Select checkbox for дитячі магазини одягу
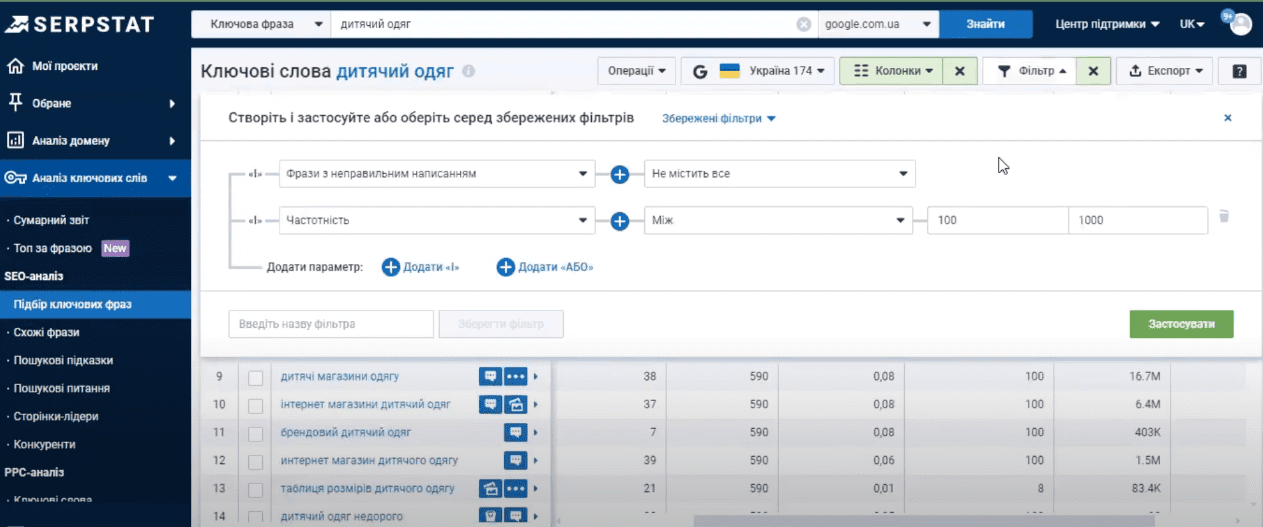The image size is (1263, 527). [x=255, y=377]
